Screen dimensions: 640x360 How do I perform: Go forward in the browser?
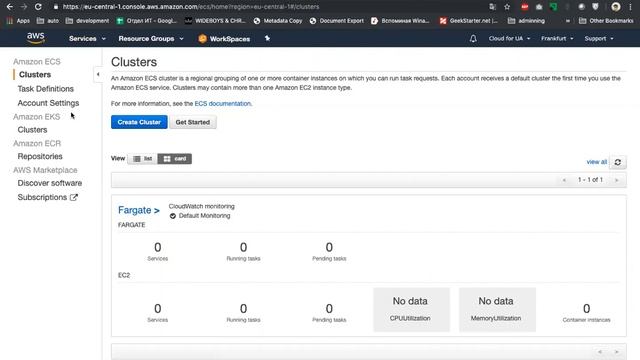tap(24, 7)
